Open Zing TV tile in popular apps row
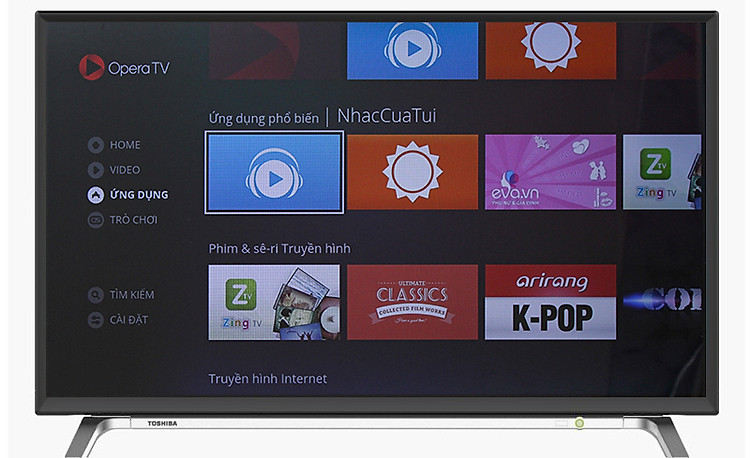This screenshot has width=750, height=458. tap(662, 172)
